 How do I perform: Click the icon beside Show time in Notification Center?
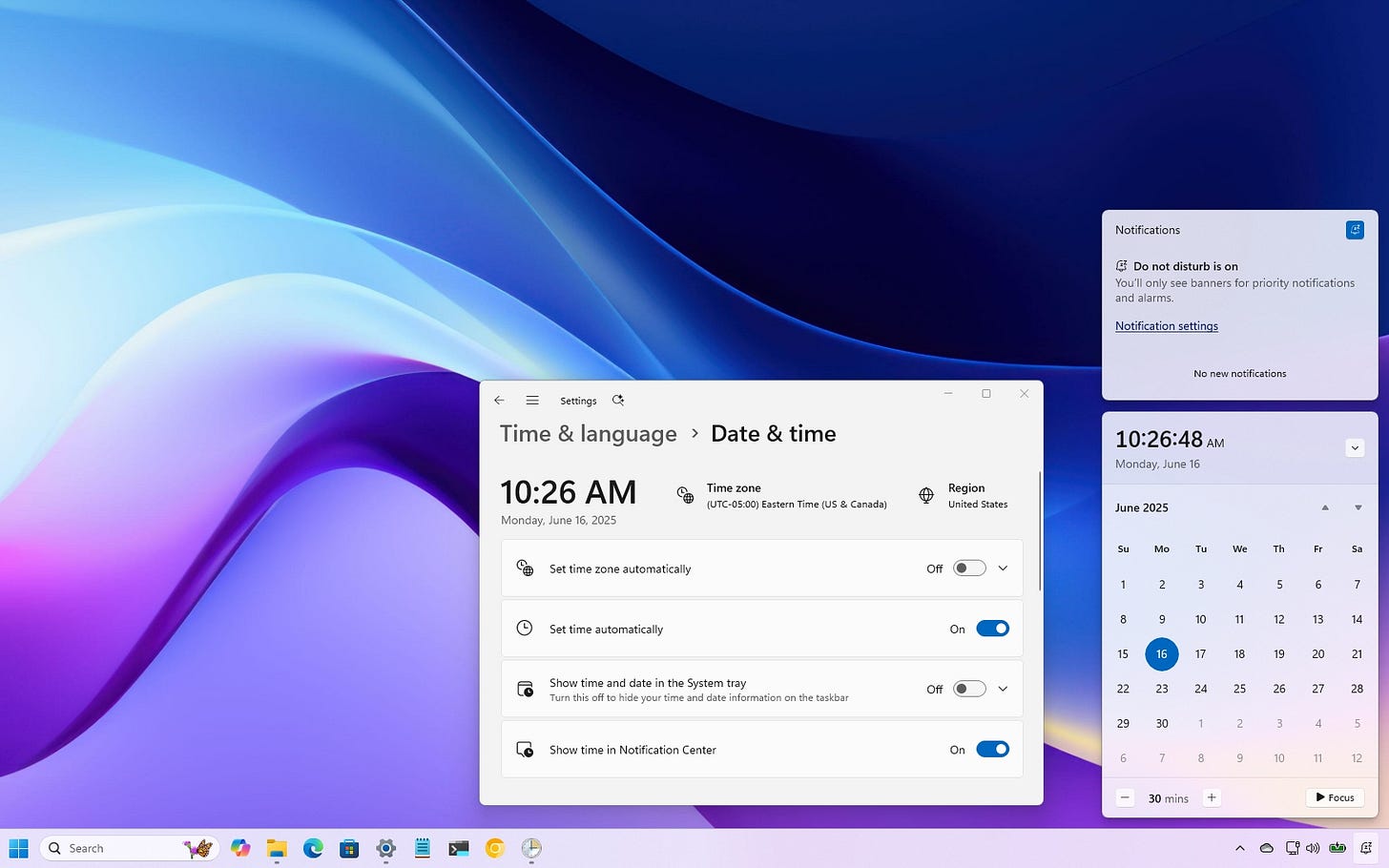[x=525, y=750]
